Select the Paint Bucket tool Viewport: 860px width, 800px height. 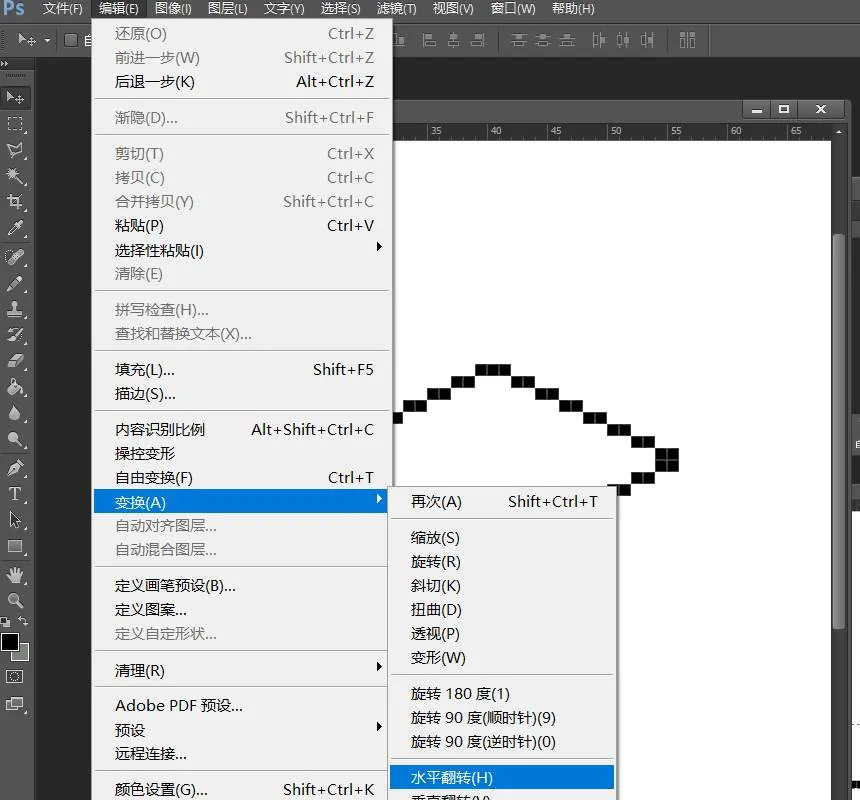(x=15, y=387)
